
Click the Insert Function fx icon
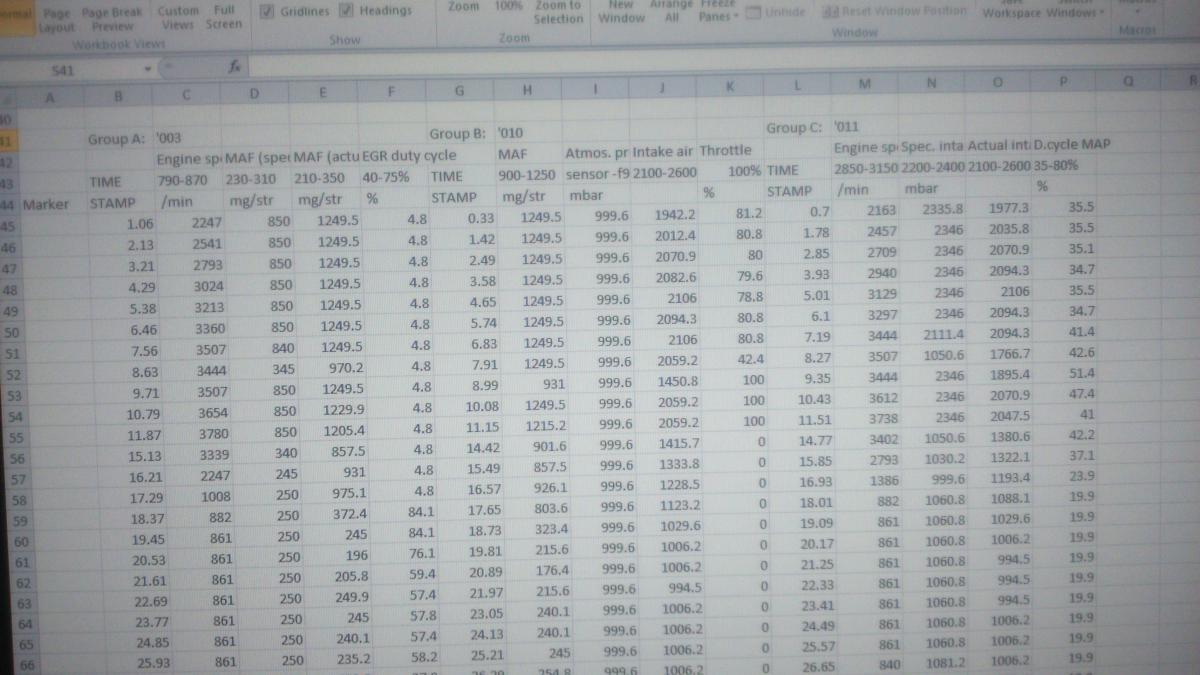coord(232,68)
